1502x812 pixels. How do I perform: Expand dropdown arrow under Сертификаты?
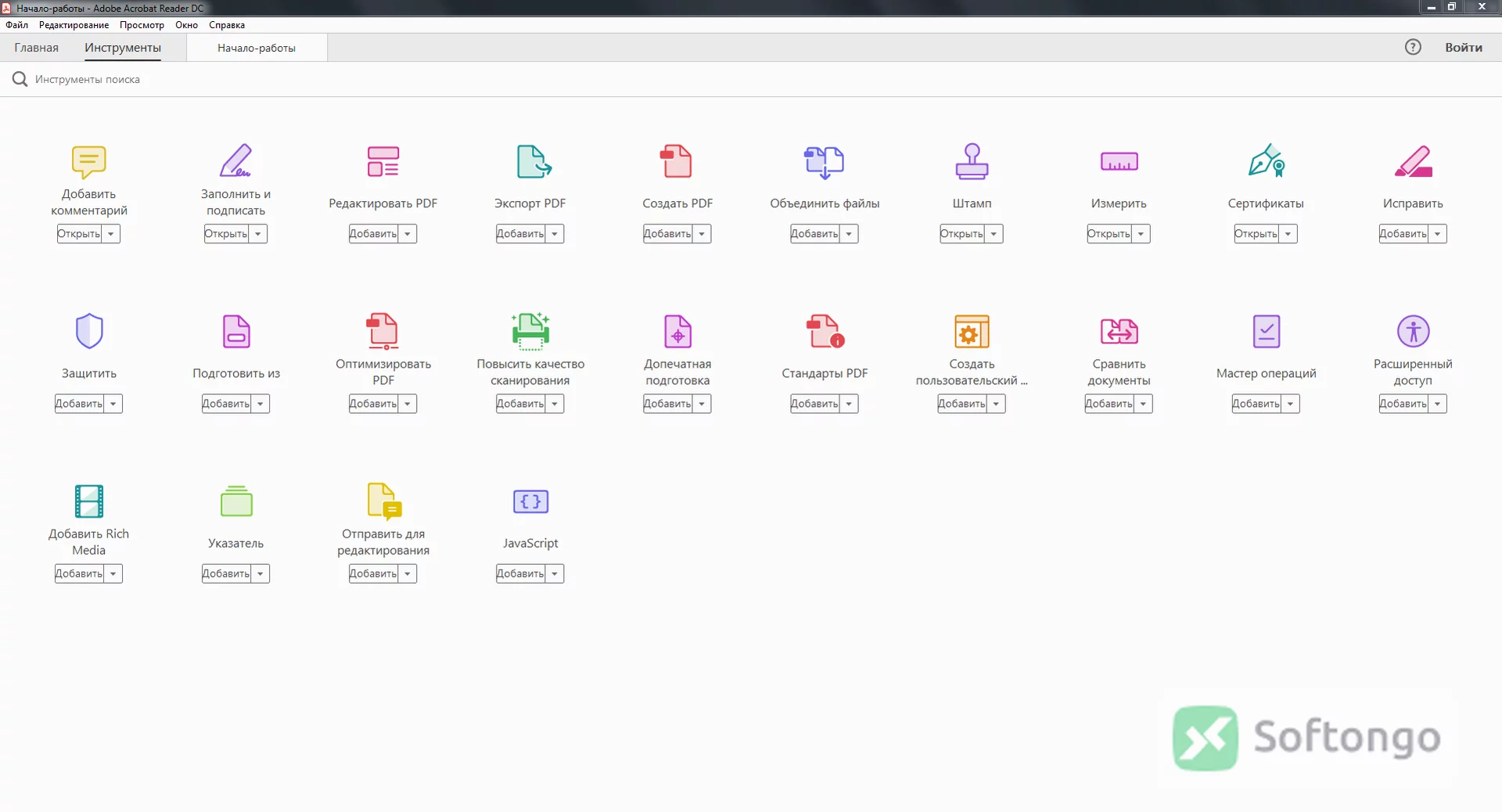coord(1288,234)
